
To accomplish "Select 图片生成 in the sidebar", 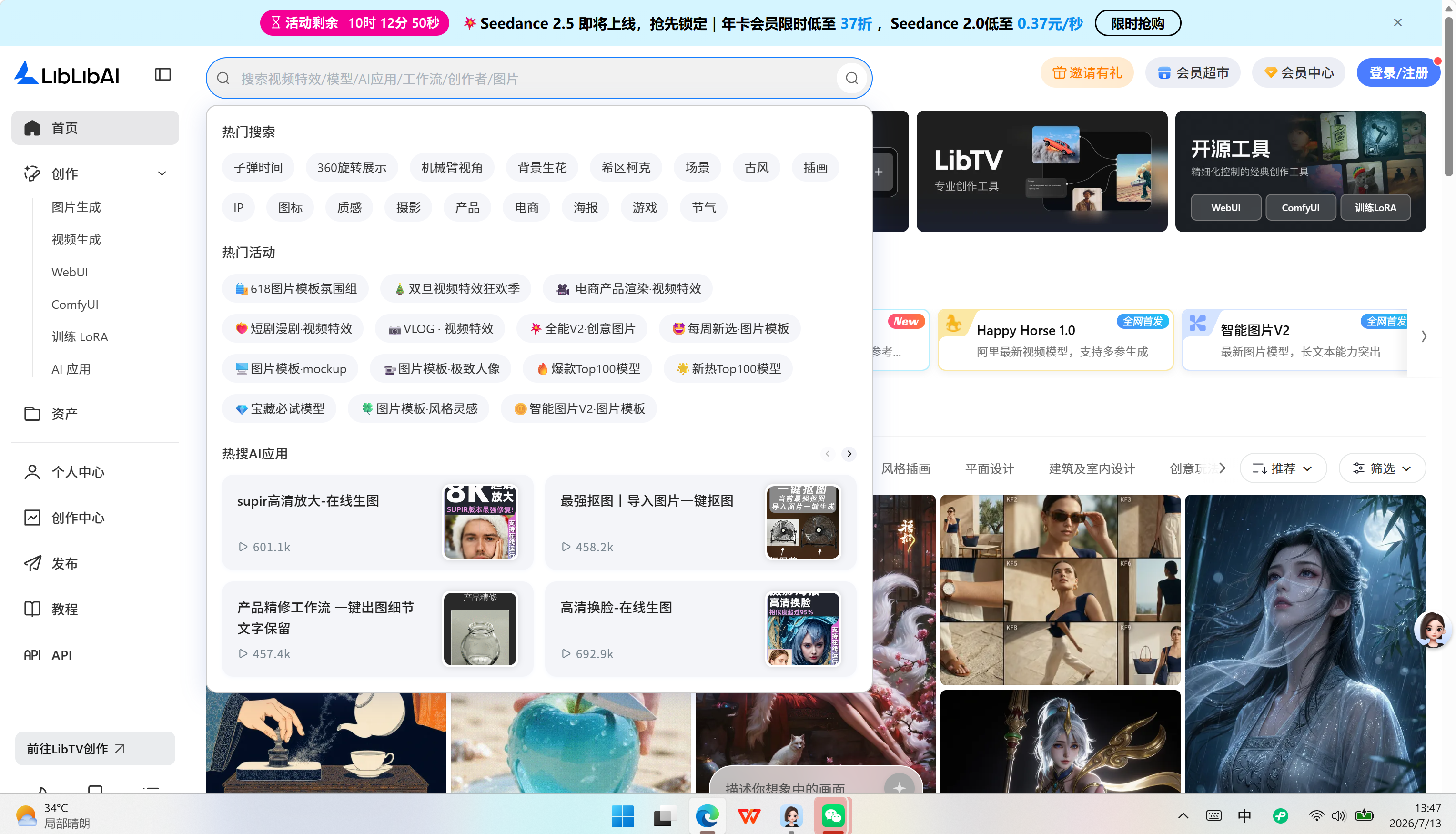I will tap(76, 207).
